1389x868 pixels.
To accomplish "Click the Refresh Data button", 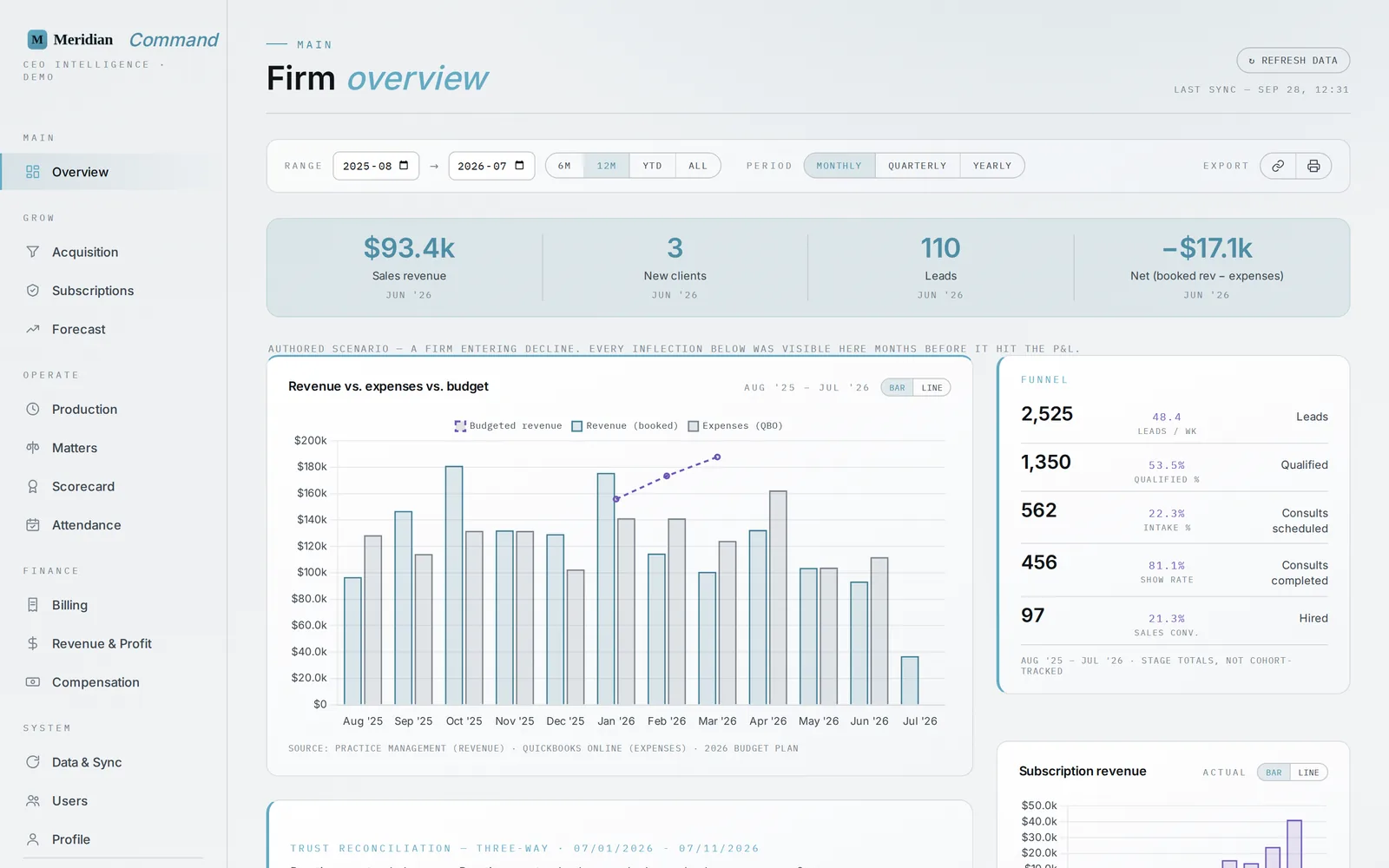I will tap(1293, 61).
